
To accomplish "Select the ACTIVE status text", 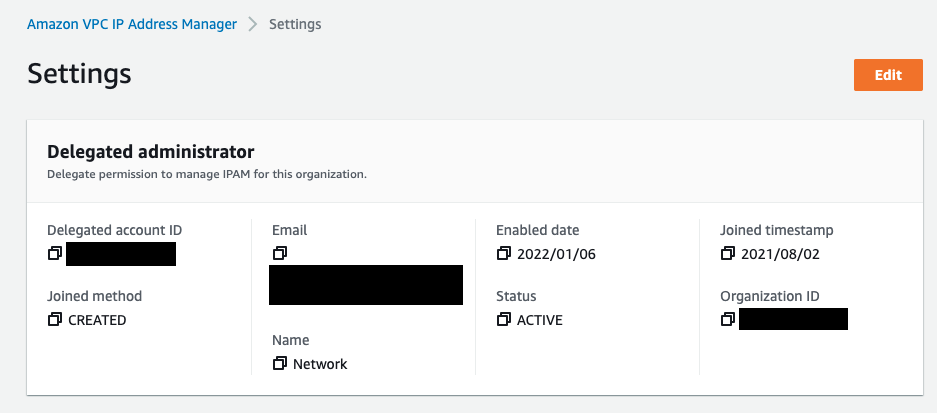I will 540,320.
